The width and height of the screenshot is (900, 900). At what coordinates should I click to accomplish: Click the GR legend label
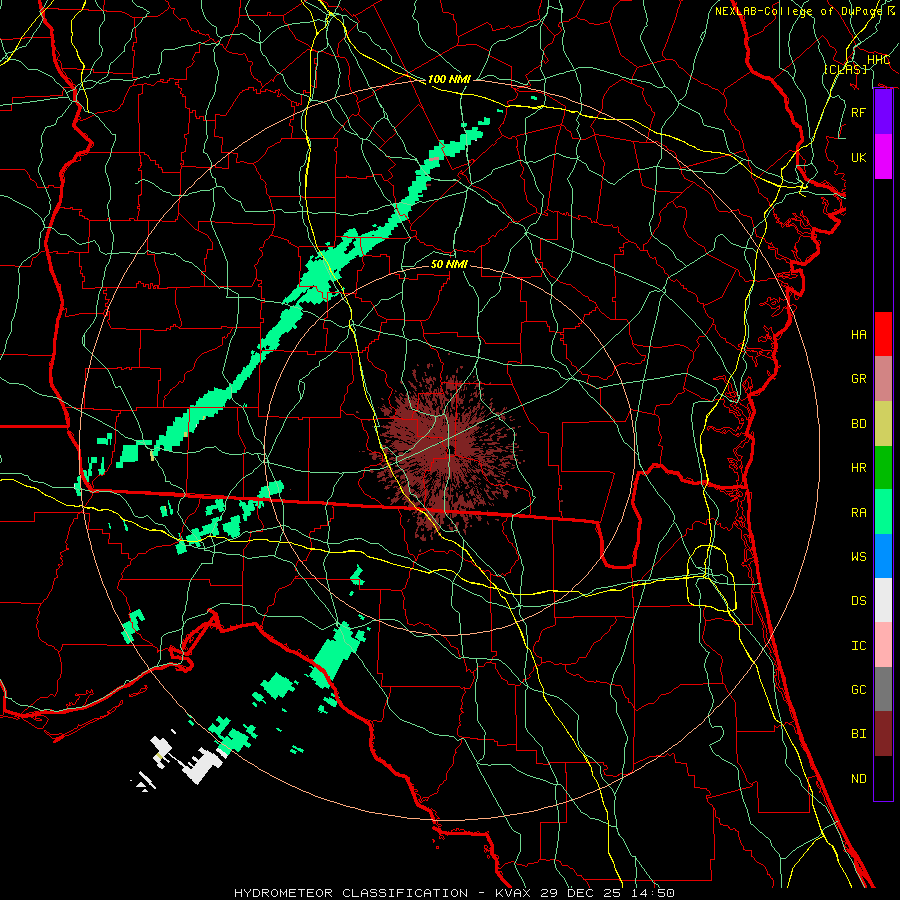(859, 379)
